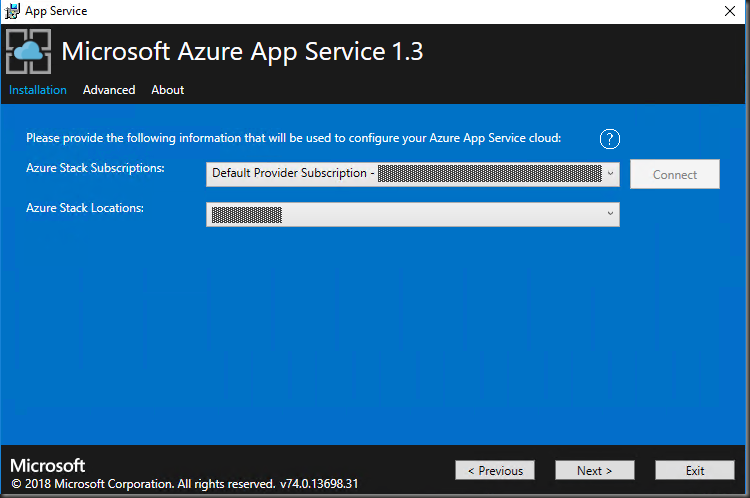Switch to the Installation tab
The image size is (750, 498).
tap(38, 90)
